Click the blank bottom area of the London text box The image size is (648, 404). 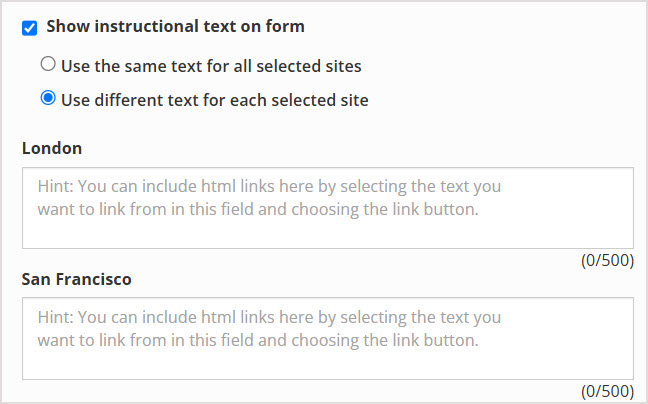tap(328, 235)
